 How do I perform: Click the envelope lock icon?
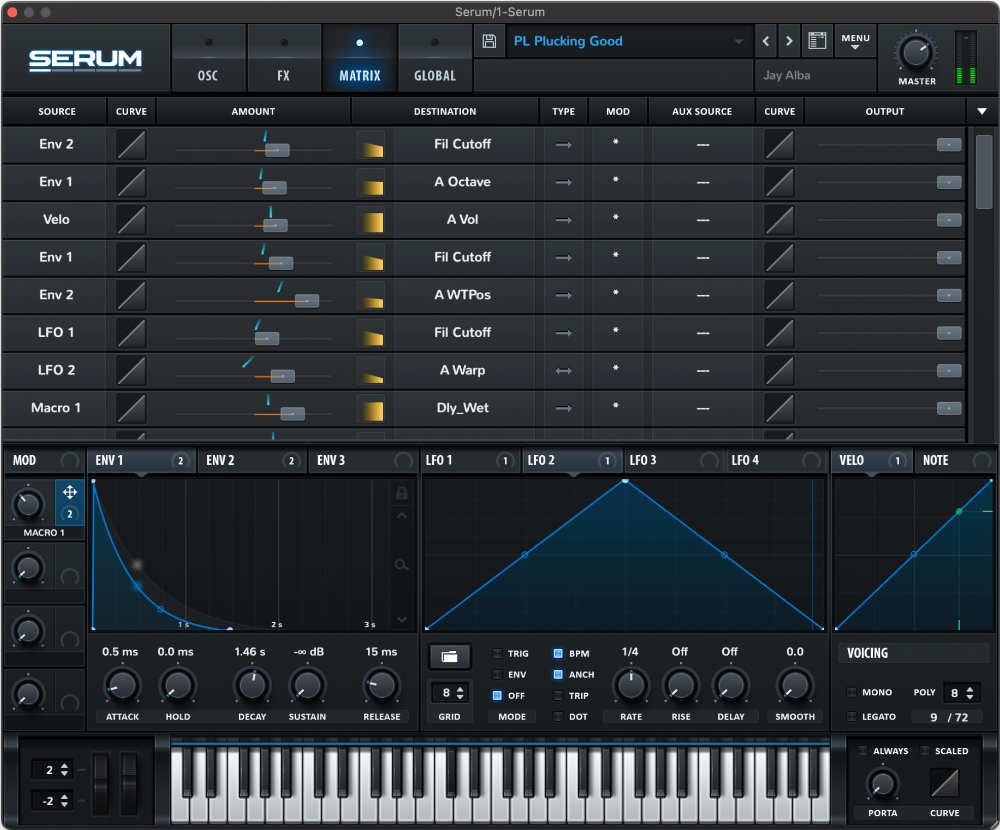coord(401,493)
